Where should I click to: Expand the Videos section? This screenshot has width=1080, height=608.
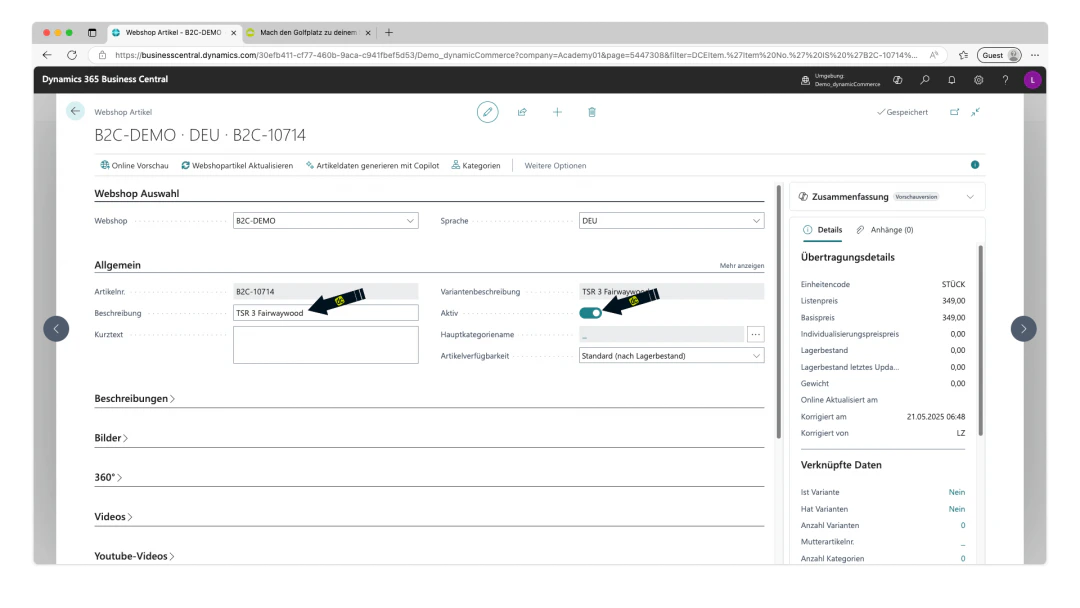click(x=113, y=516)
